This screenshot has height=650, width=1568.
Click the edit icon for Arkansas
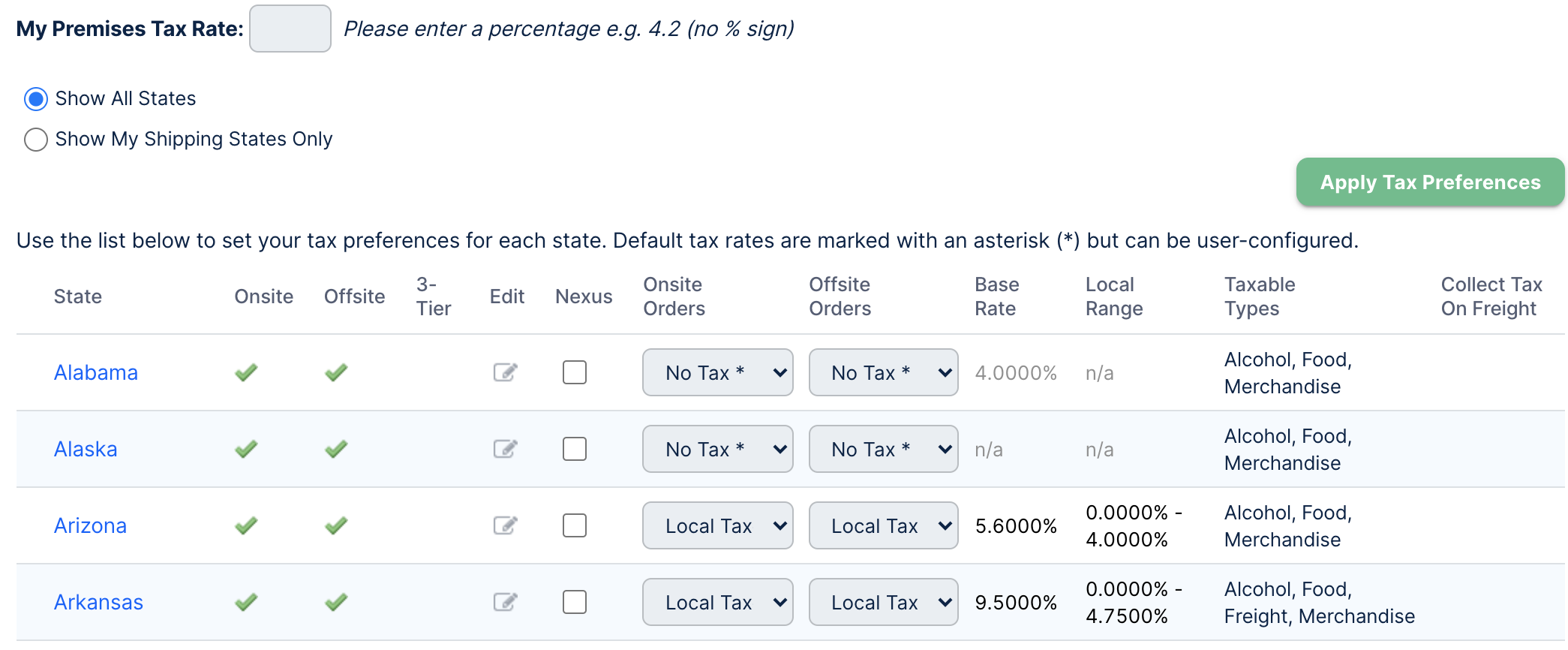click(505, 602)
